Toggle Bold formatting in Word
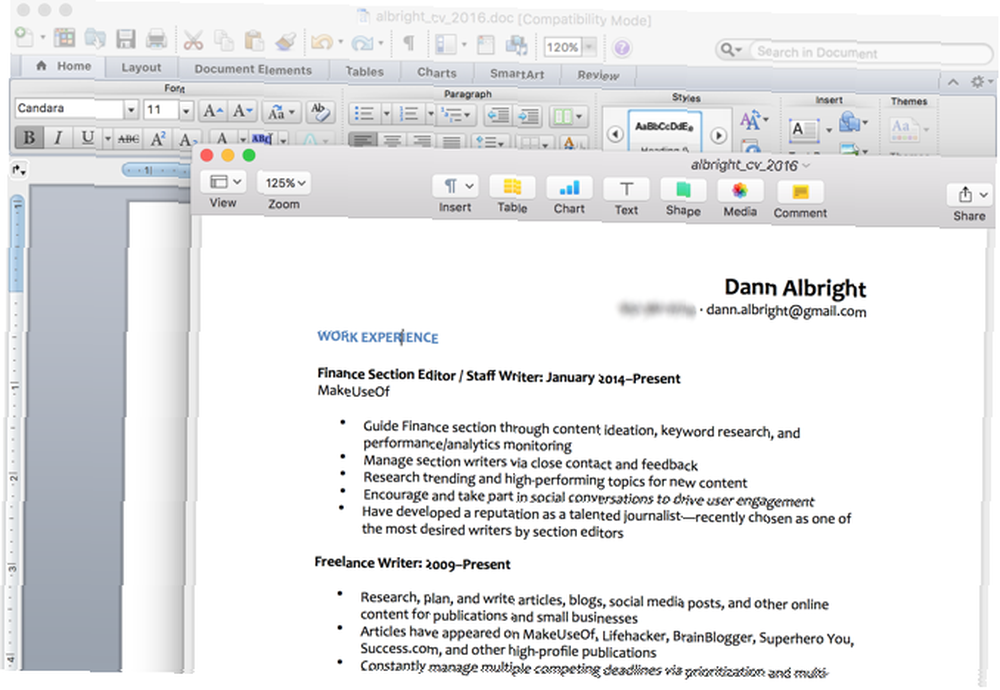1000x690 pixels. tap(29, 138)
